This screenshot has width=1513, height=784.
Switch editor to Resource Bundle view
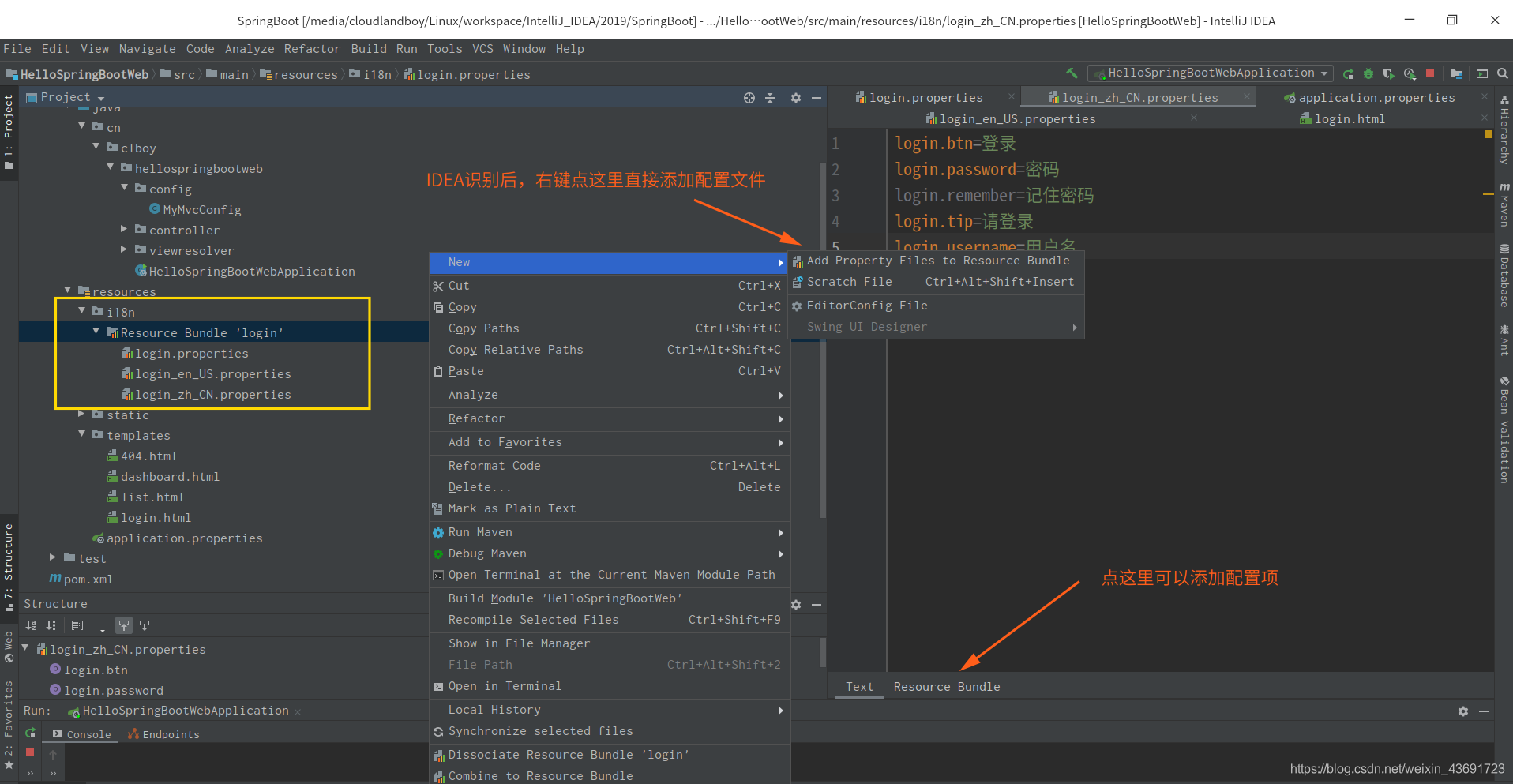[x=946, y=686]
